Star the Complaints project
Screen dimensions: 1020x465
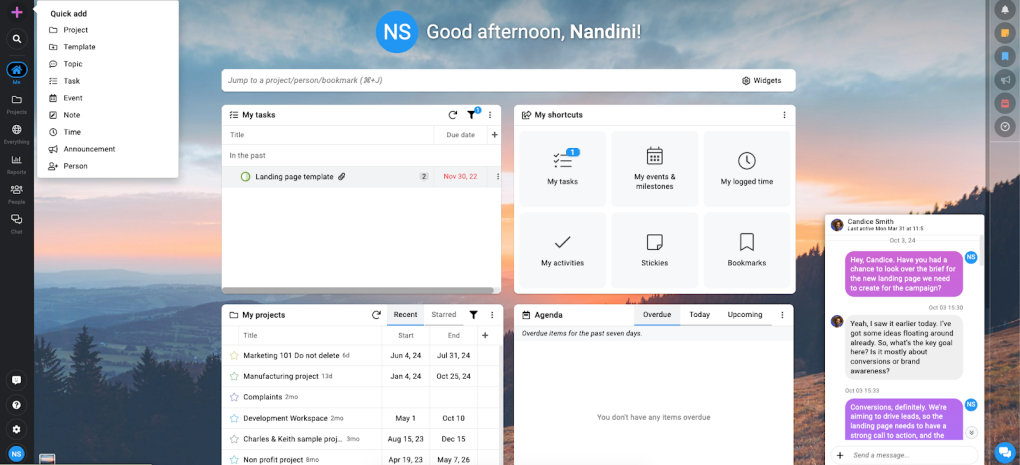tap(234, 397)
